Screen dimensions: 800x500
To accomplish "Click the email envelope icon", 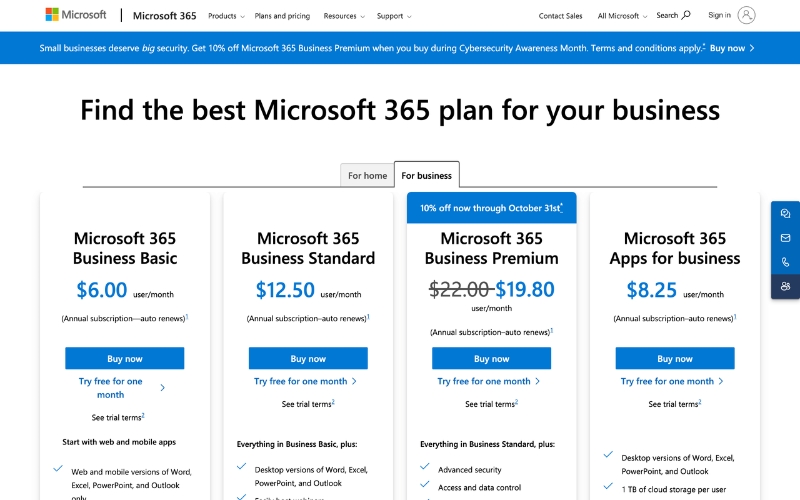I will 785,238.
